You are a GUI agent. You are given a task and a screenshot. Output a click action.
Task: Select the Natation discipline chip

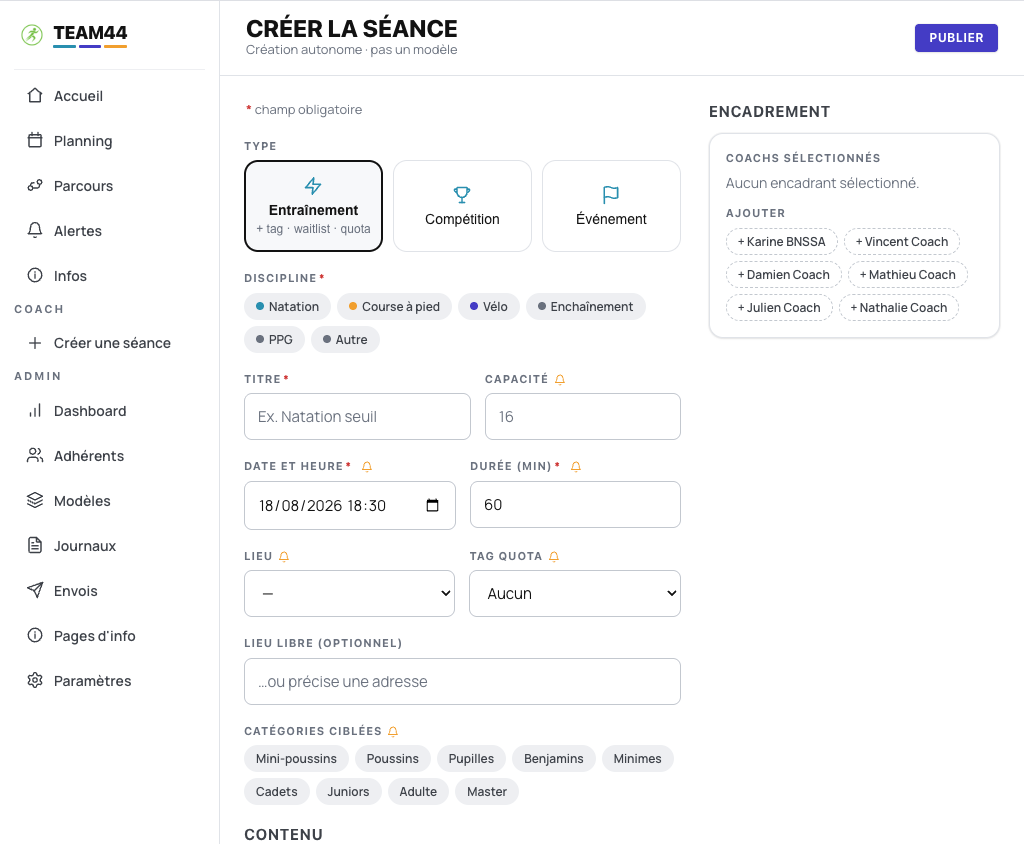287,306
